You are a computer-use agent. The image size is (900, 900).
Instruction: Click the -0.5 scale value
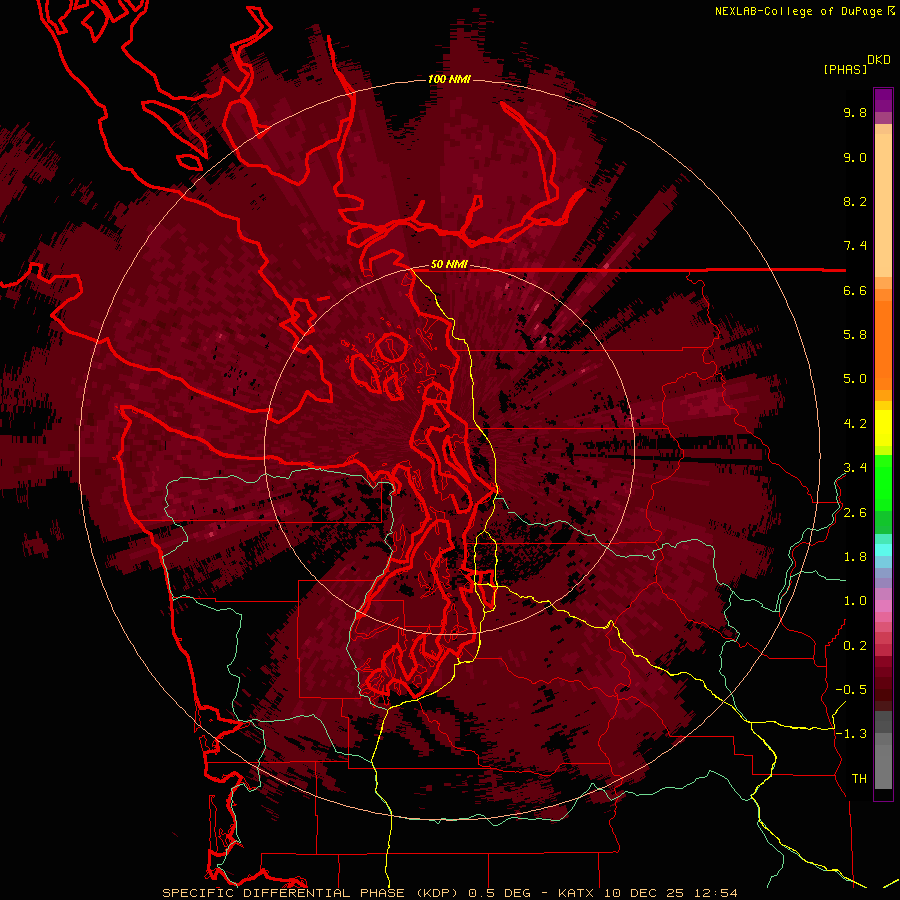coord(851,690)
